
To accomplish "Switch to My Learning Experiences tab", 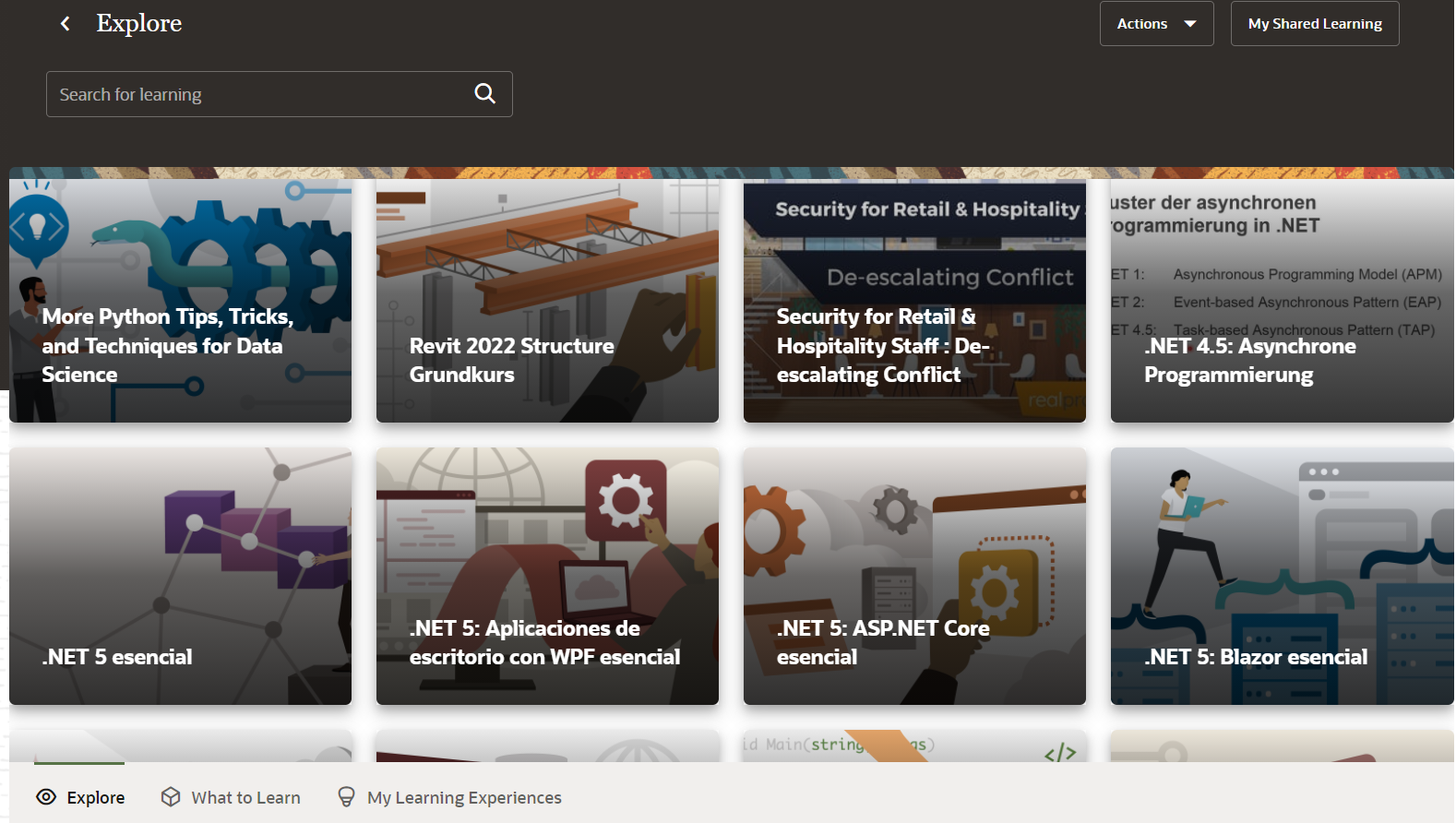I will coord(449,797).
